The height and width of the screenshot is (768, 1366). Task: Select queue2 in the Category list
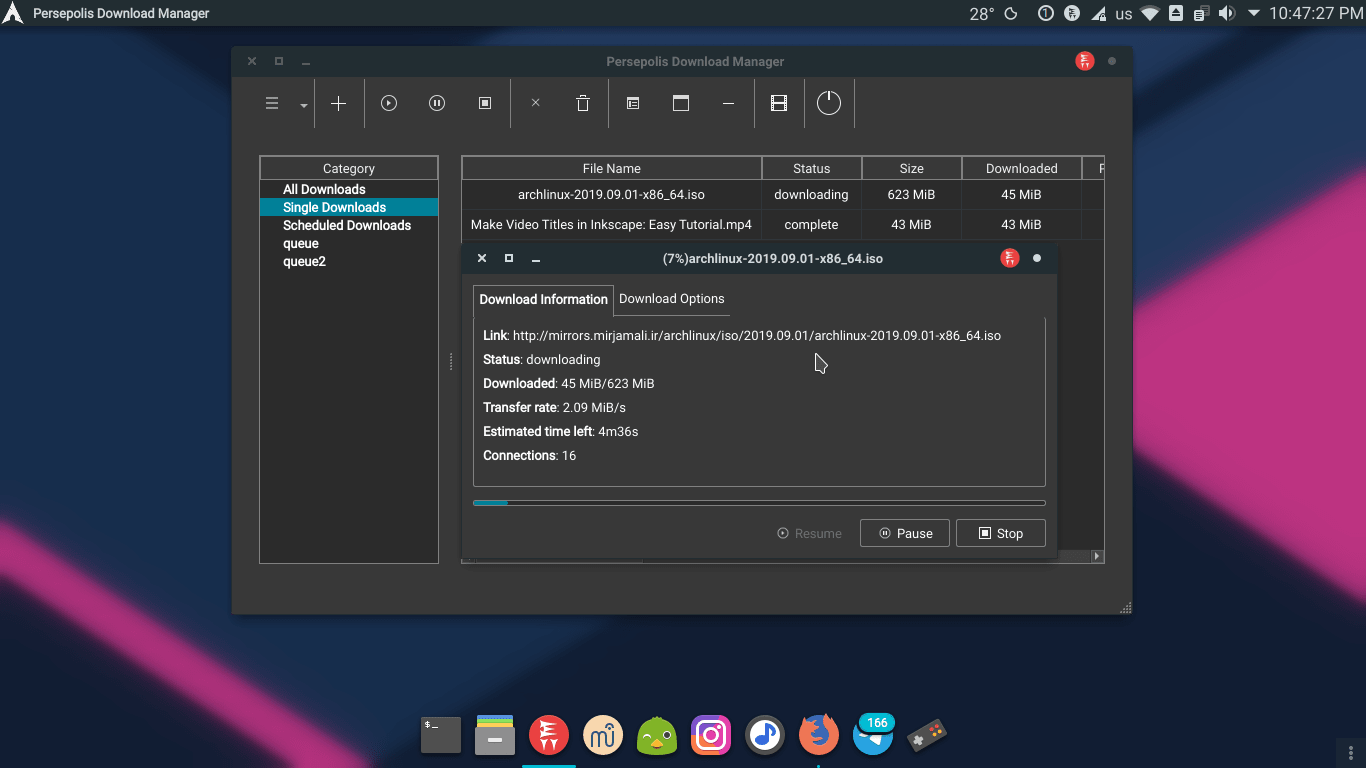pos(304,261)
